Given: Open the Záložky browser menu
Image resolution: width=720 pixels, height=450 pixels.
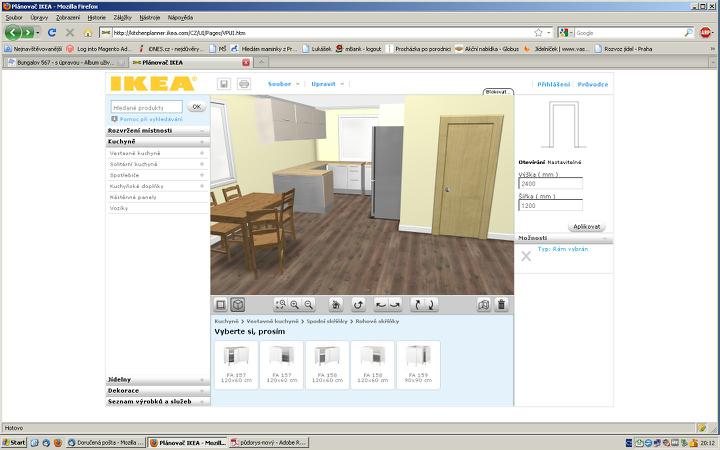Looking at the screenshot, I should 122,18.
